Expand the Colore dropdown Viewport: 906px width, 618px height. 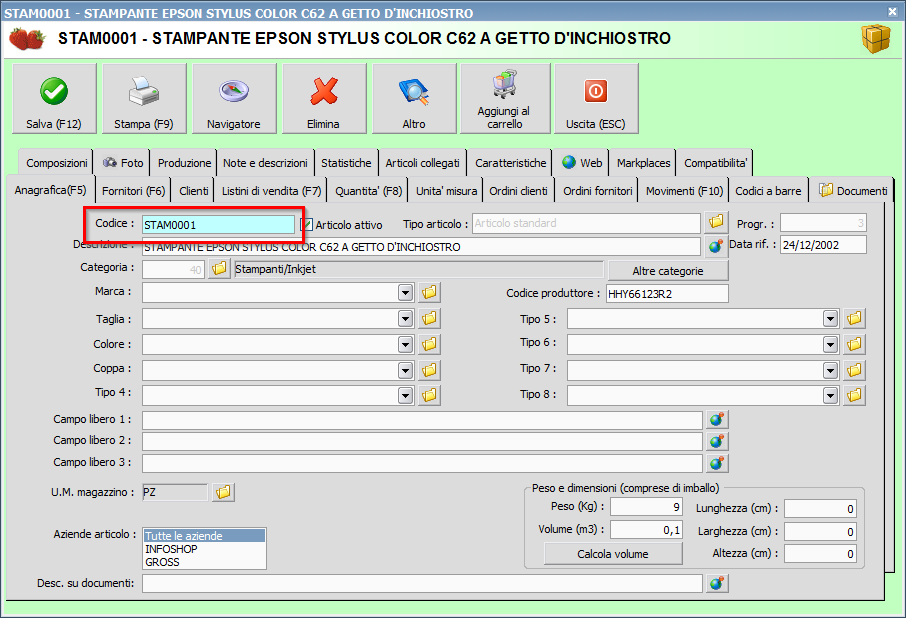click(406, 345)
